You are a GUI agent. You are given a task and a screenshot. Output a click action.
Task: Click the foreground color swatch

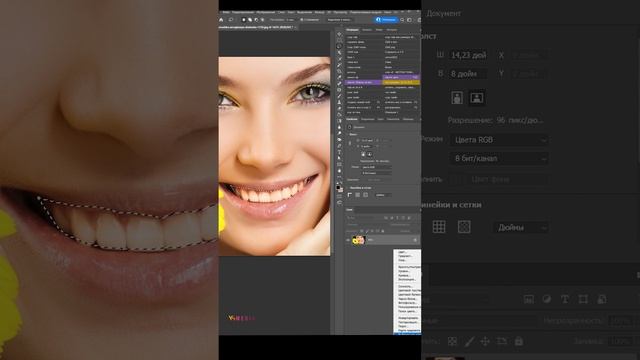(338, 187)
